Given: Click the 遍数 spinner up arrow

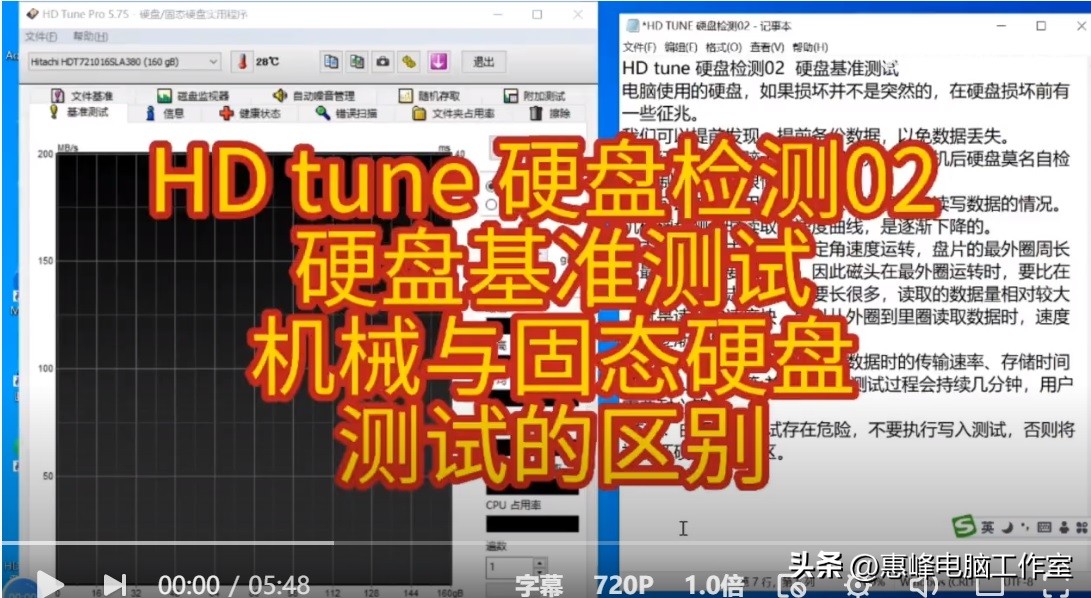Looking at the screenshot, I should 540,563.
